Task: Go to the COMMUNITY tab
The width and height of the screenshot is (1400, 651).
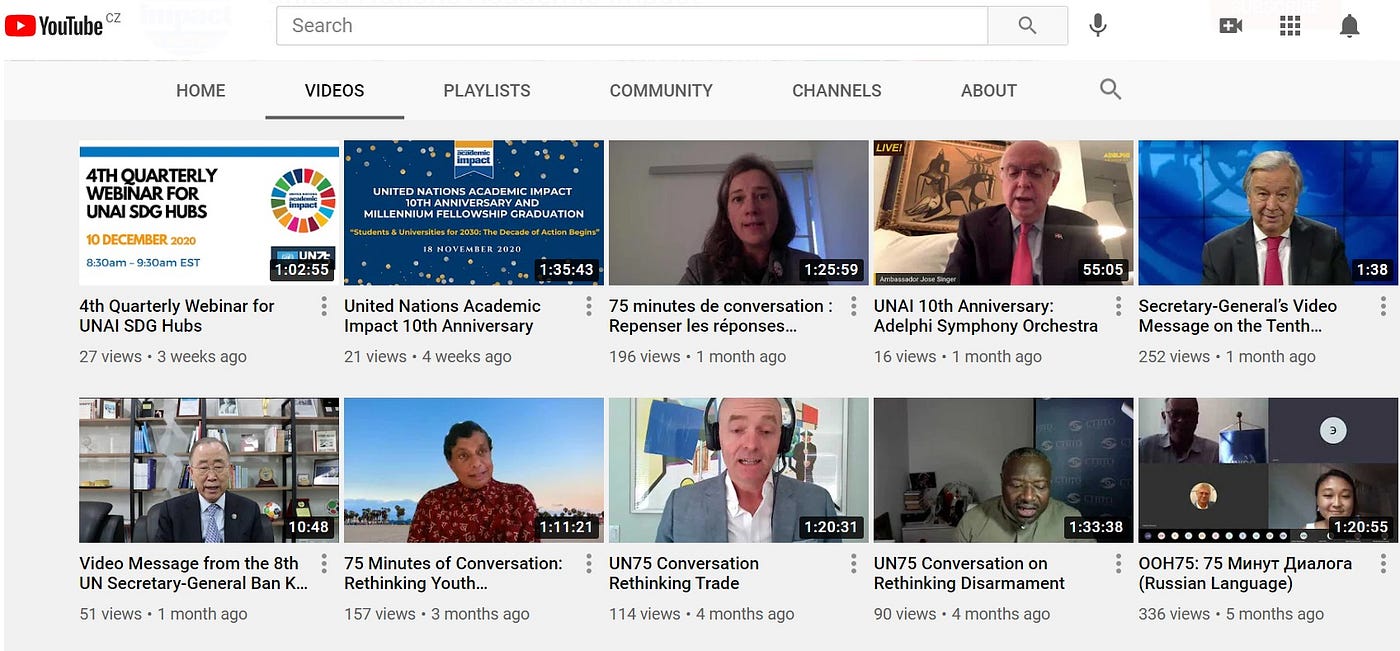Action: coord(661,90)
